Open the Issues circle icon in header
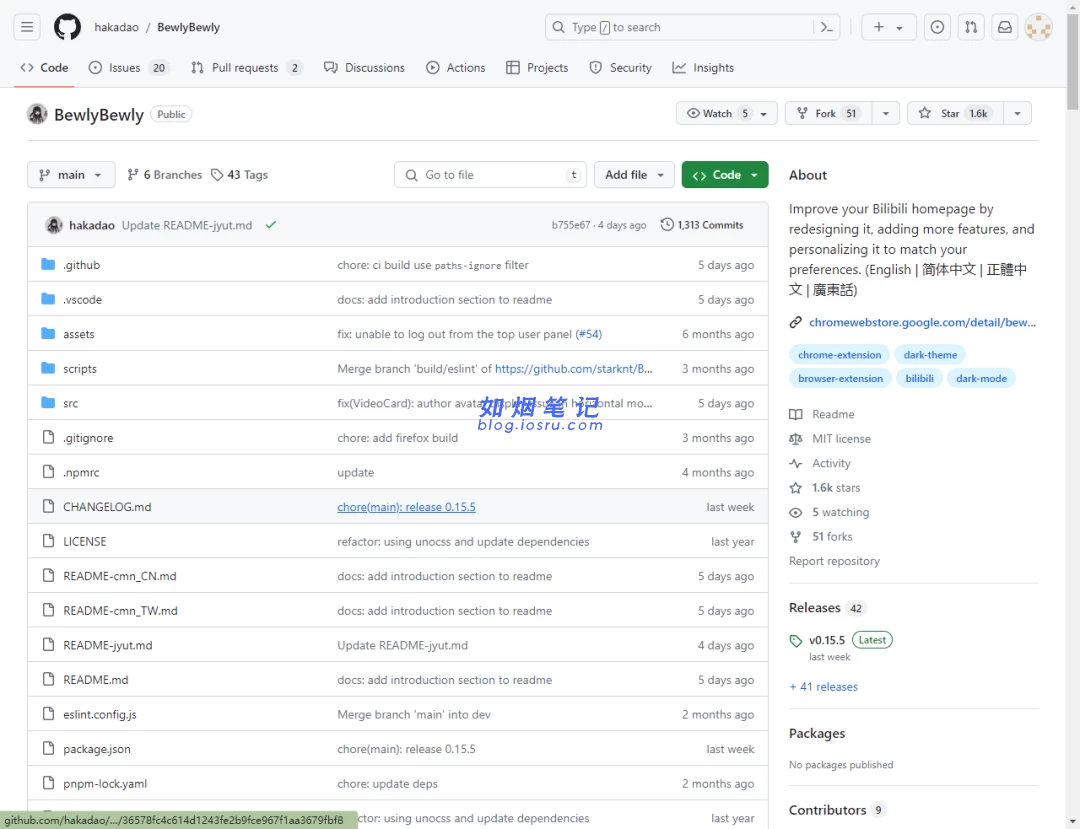 pos(937,27)
